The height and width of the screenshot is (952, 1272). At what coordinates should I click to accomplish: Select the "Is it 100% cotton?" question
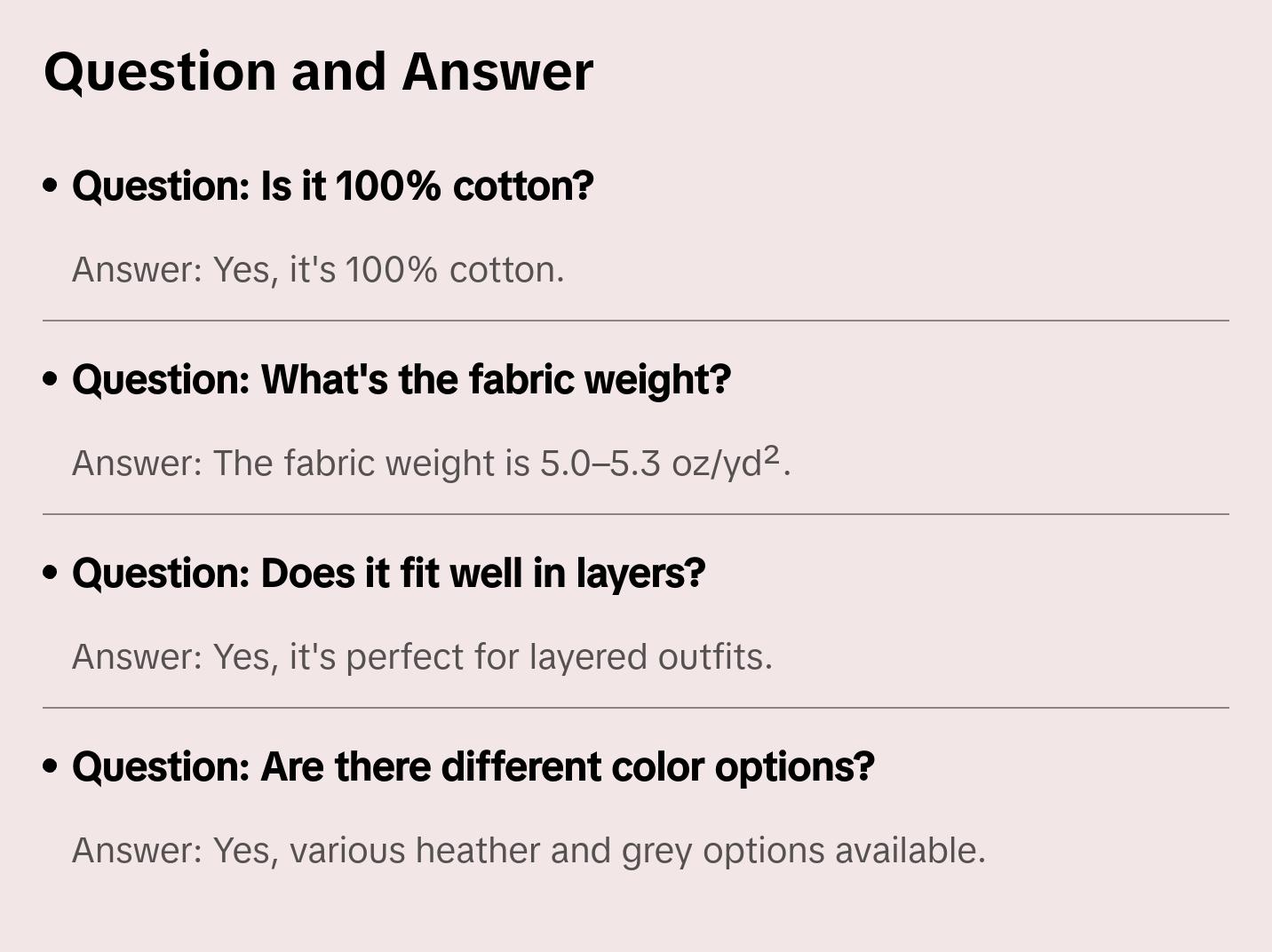pos(332,186)
